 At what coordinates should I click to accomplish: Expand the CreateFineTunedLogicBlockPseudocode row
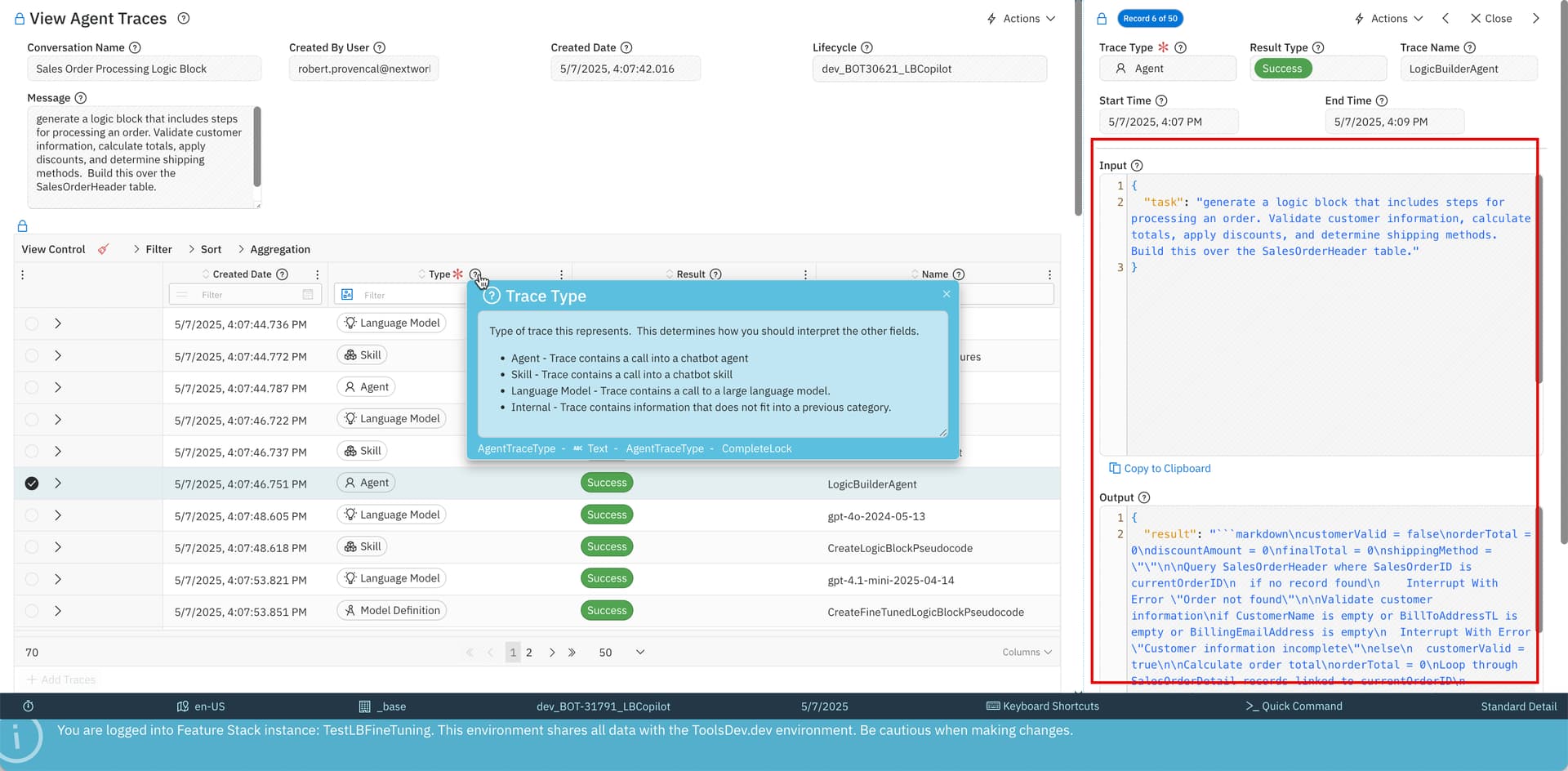coord(58,611)
